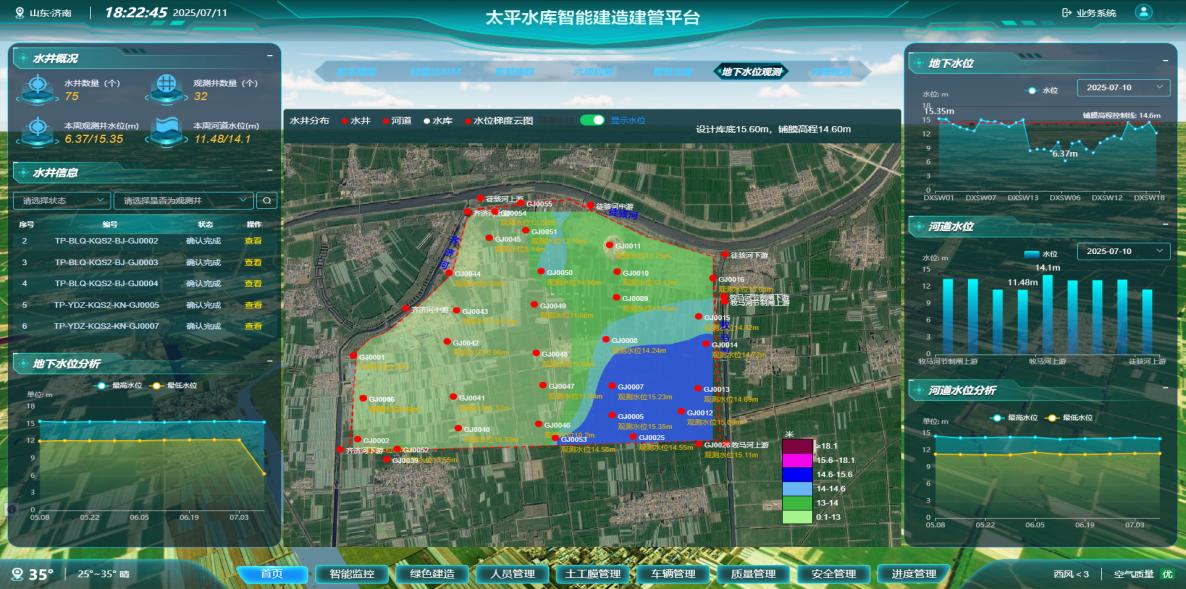Toggle the 最高水位 series in 地下水位分析 chart
The height and width of the screenshot is (589, 1186).
click(121, 385)
